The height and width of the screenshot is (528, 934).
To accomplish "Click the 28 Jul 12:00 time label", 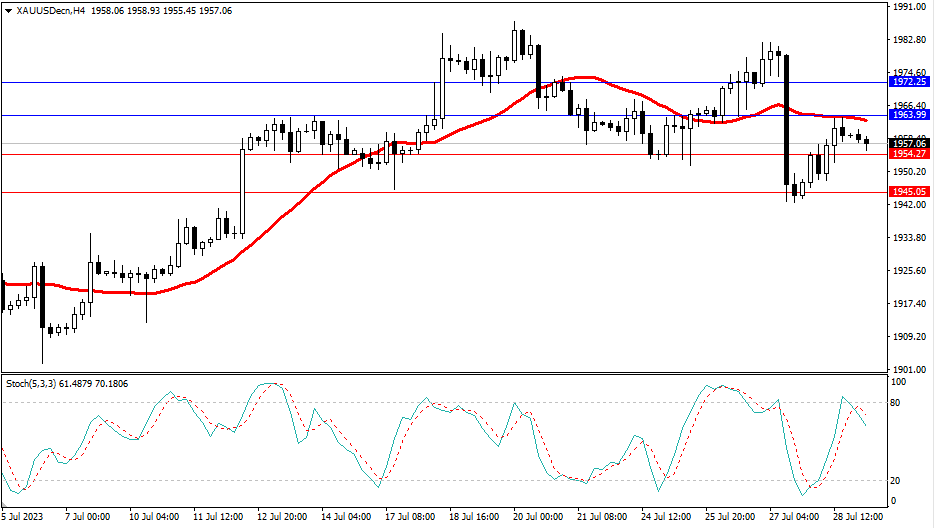I will click(x=857, y=517).
